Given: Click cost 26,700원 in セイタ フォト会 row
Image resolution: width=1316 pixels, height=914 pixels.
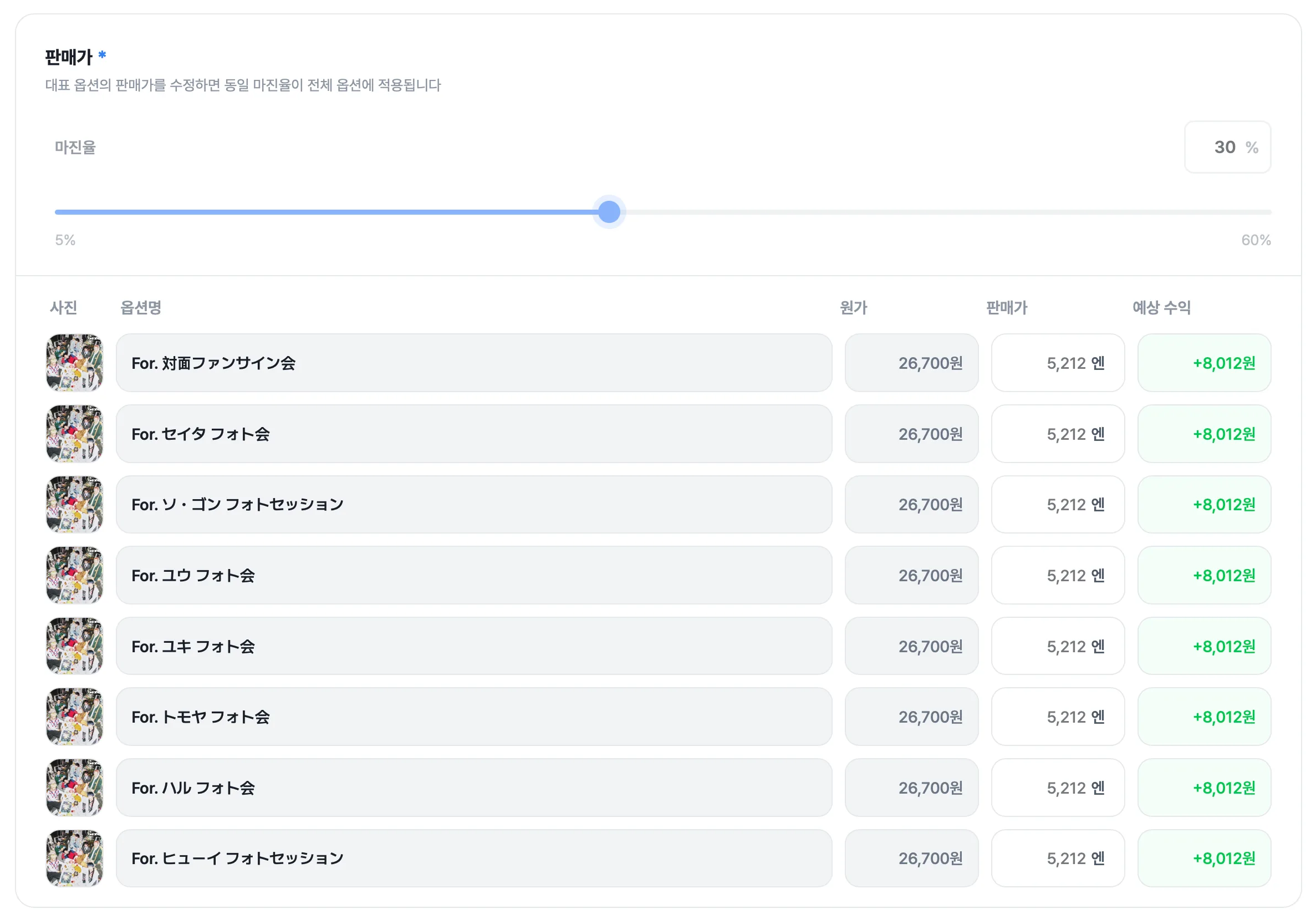Looking at the screenshot, I should point(911,434).
